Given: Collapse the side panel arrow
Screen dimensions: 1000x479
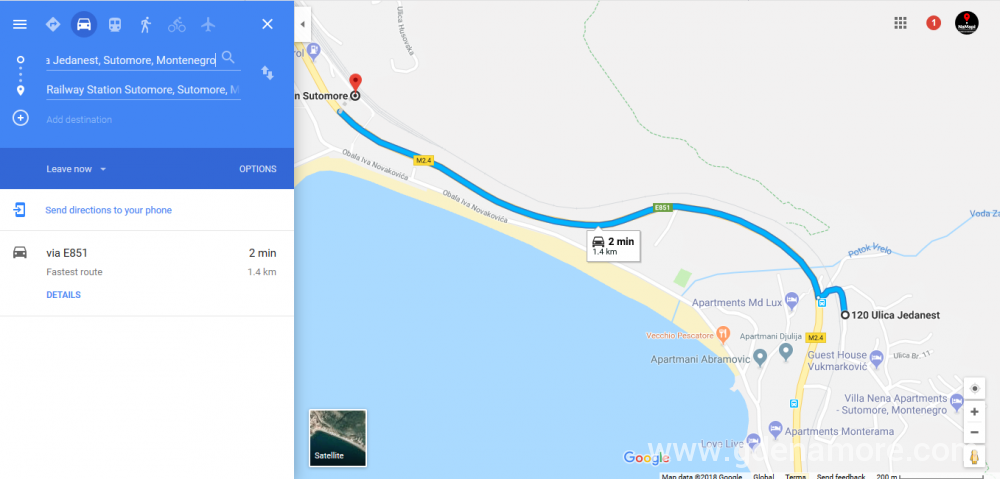Looking at the screenshot, I should [x=302, y=24].
